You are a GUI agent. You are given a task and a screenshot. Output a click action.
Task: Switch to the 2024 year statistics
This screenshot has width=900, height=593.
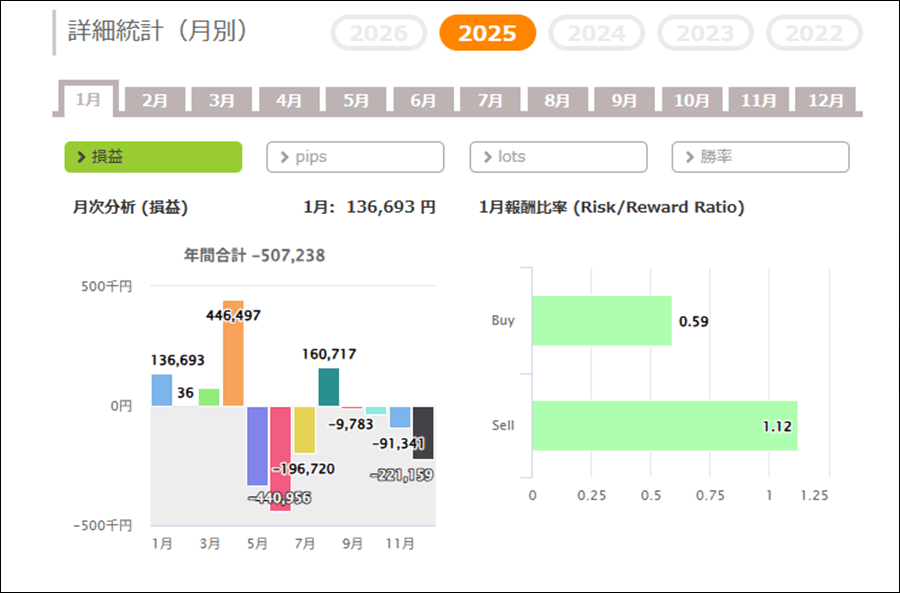click(x=597, y=33)
